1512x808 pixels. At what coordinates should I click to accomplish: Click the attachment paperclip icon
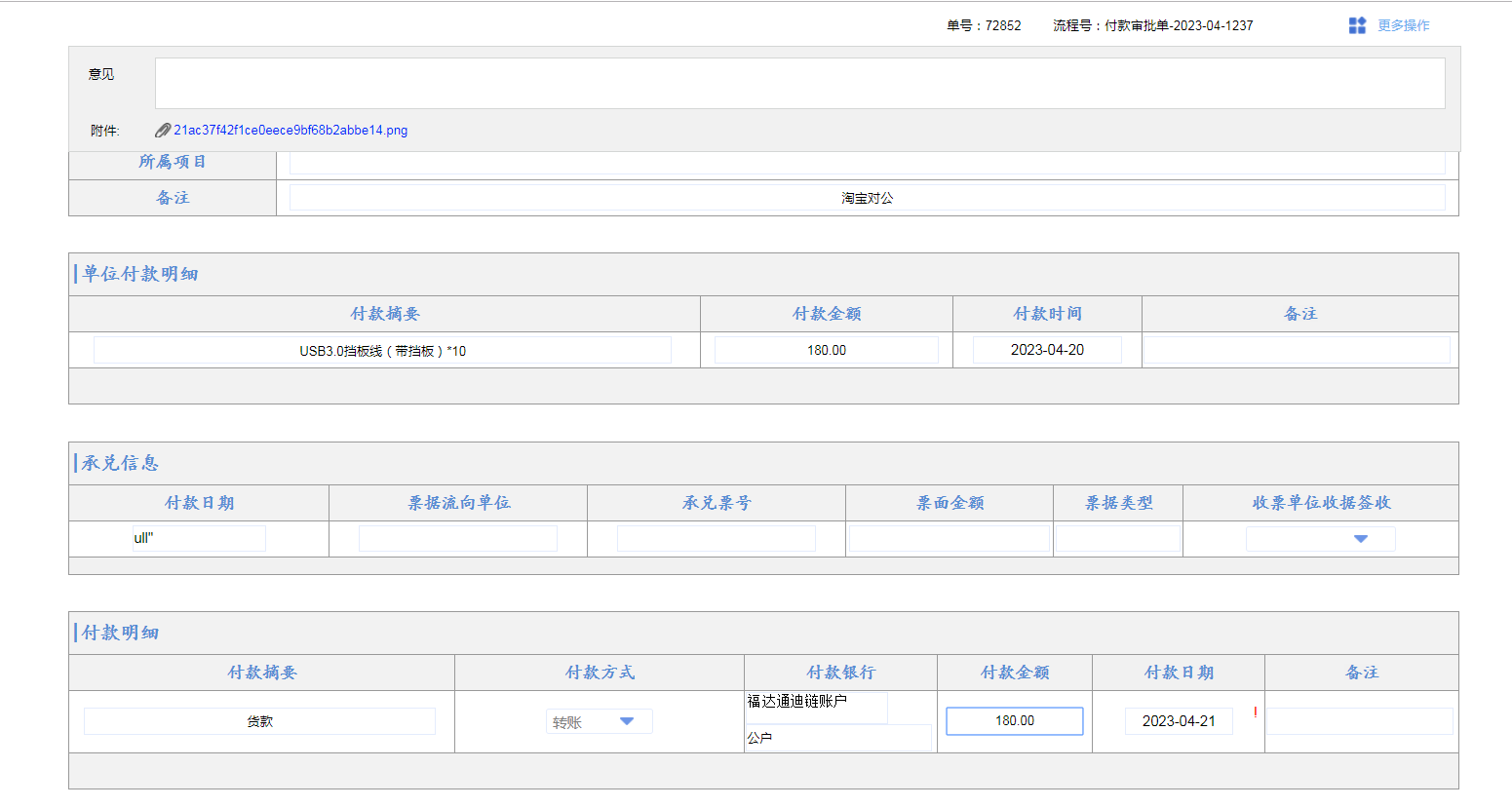(x=163, y=130)
